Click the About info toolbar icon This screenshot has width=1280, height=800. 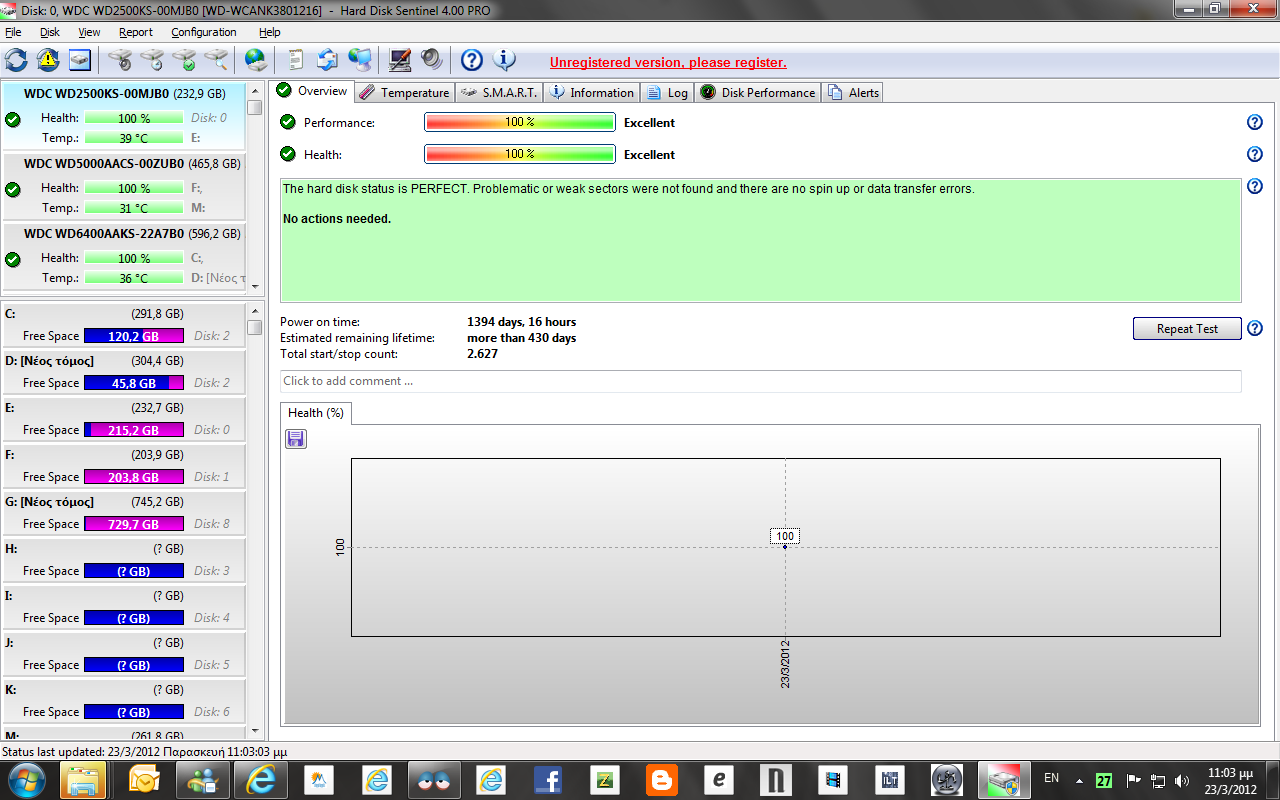click(x=504, y=60)
